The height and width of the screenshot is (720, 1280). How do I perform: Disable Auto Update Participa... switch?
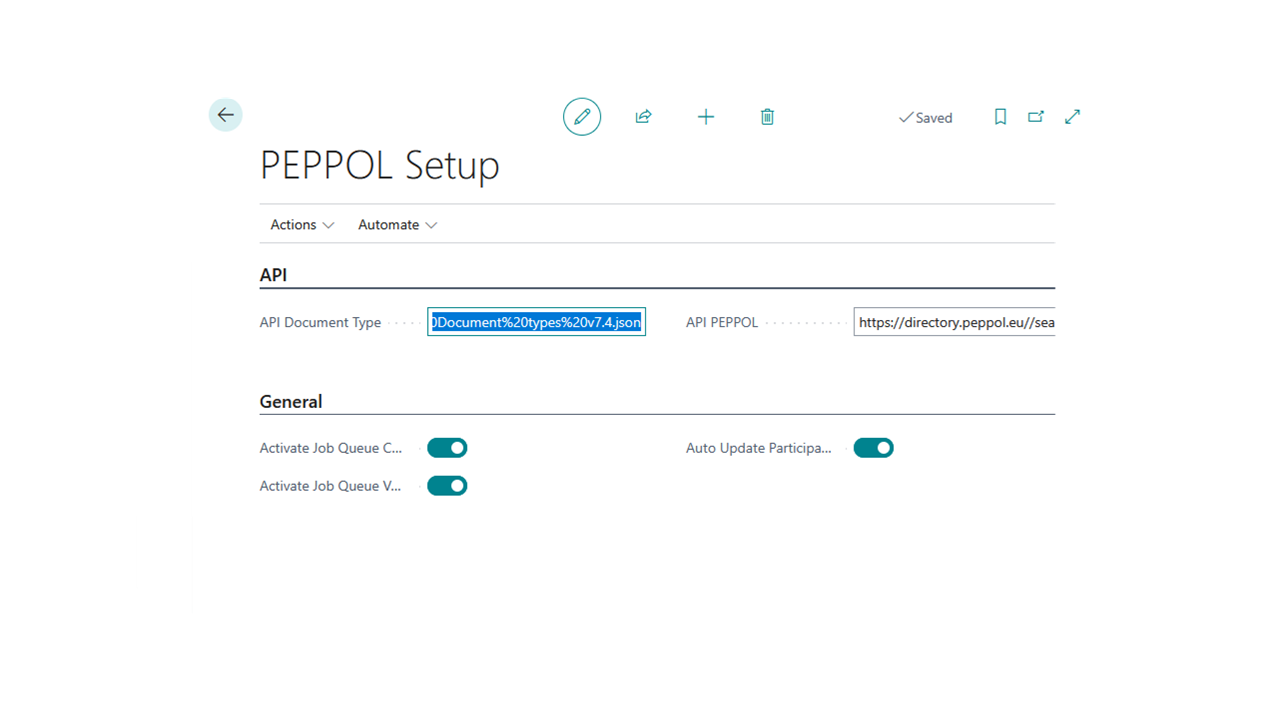[x=873, y=448]
